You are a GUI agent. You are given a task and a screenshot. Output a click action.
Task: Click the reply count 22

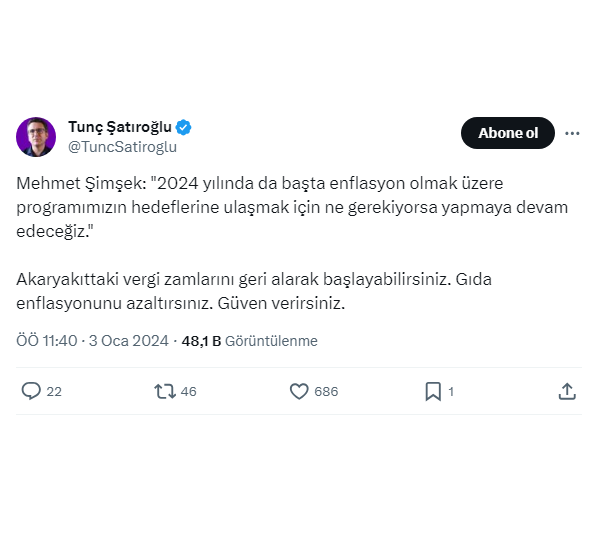pyautogui.click(x=54, y=392)
